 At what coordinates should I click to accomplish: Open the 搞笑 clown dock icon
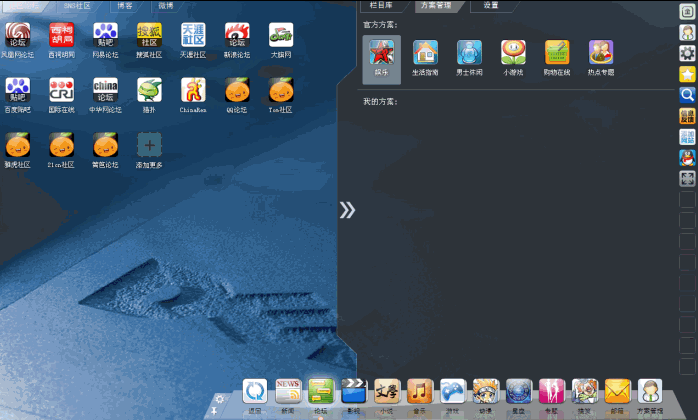(584, 391)
